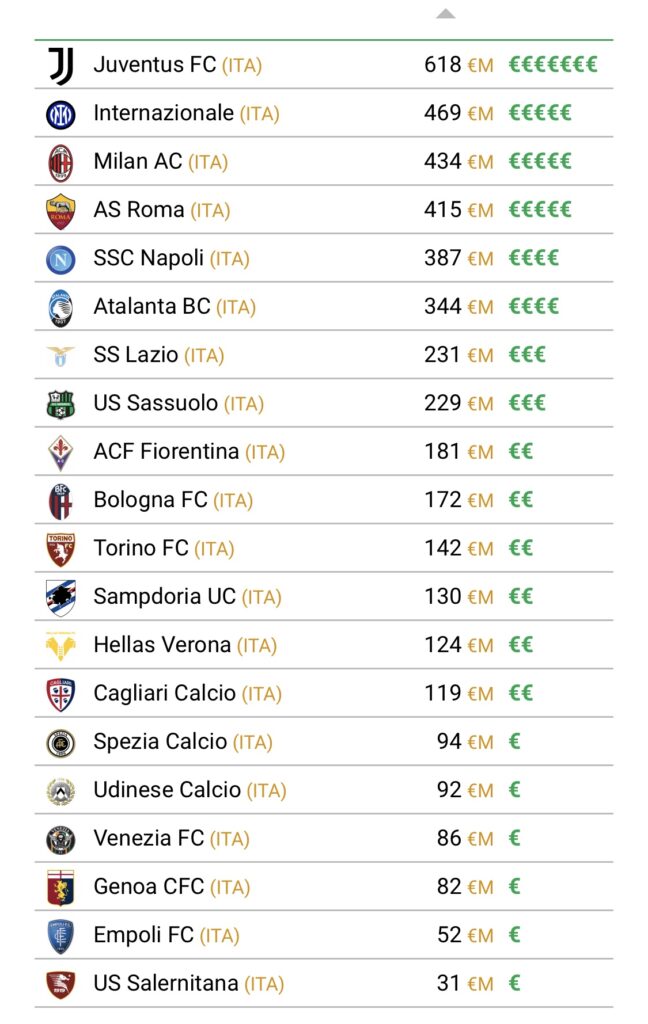Click the Atalanta BC club crest

tap(61, 307)
